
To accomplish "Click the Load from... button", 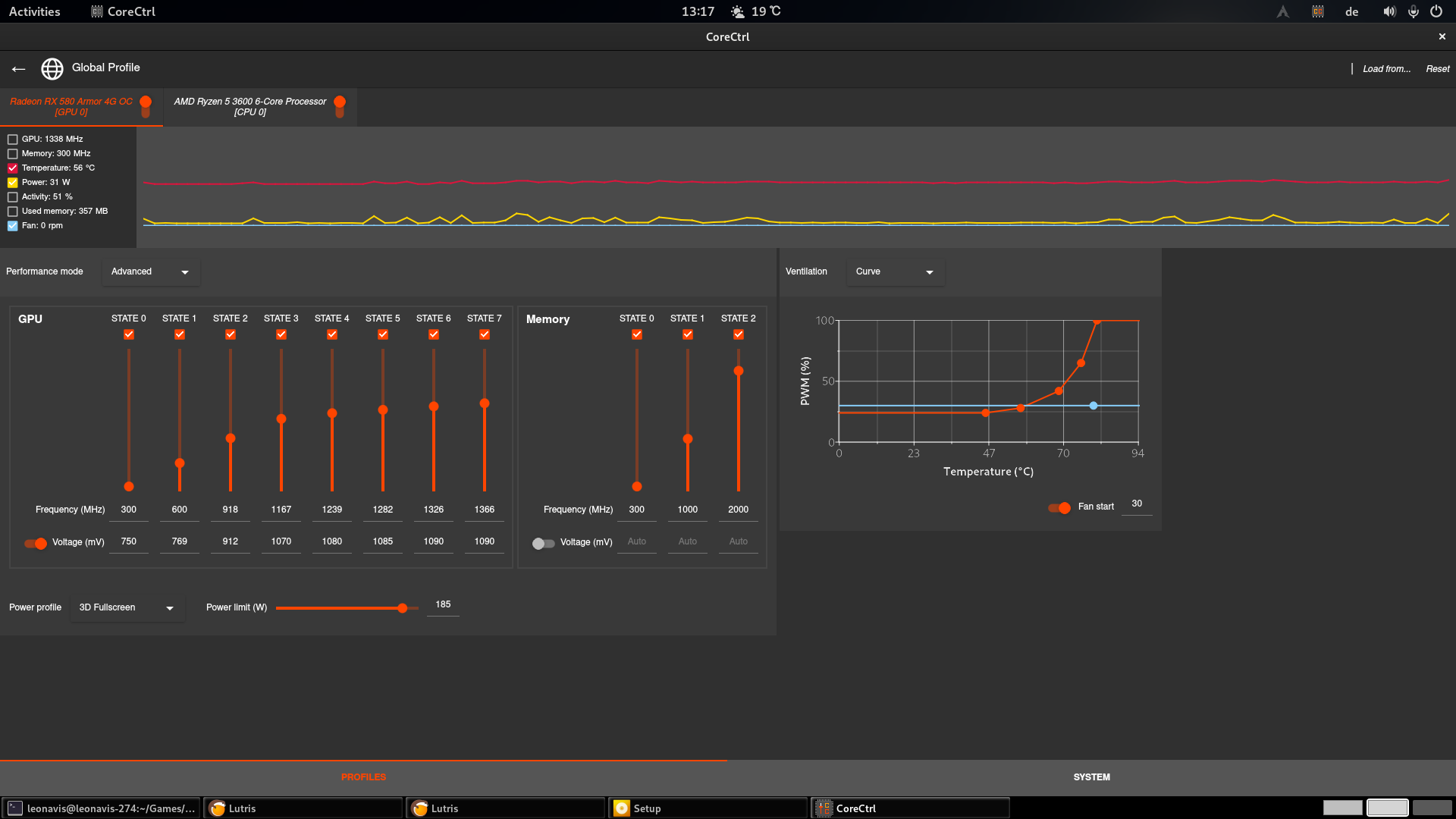I will pos(1386,69).
